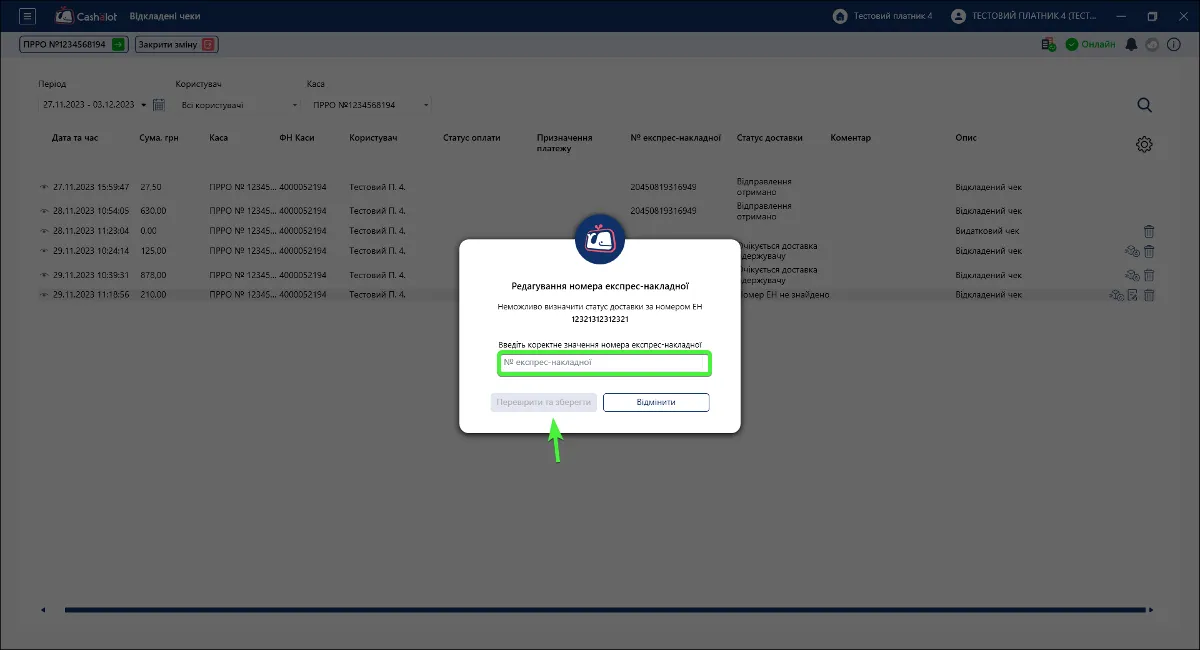Click Видатковий чек description cell
Screen dimensions: 1200x650
tap(988, 231)
